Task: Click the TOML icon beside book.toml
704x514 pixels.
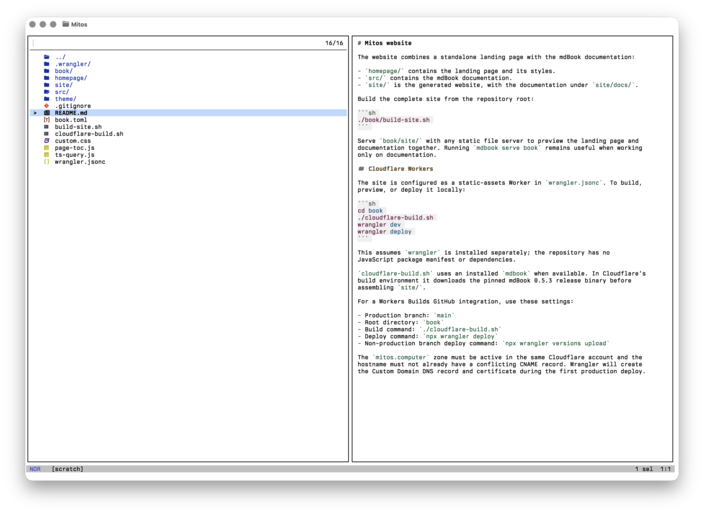Action: pos(47,120)
